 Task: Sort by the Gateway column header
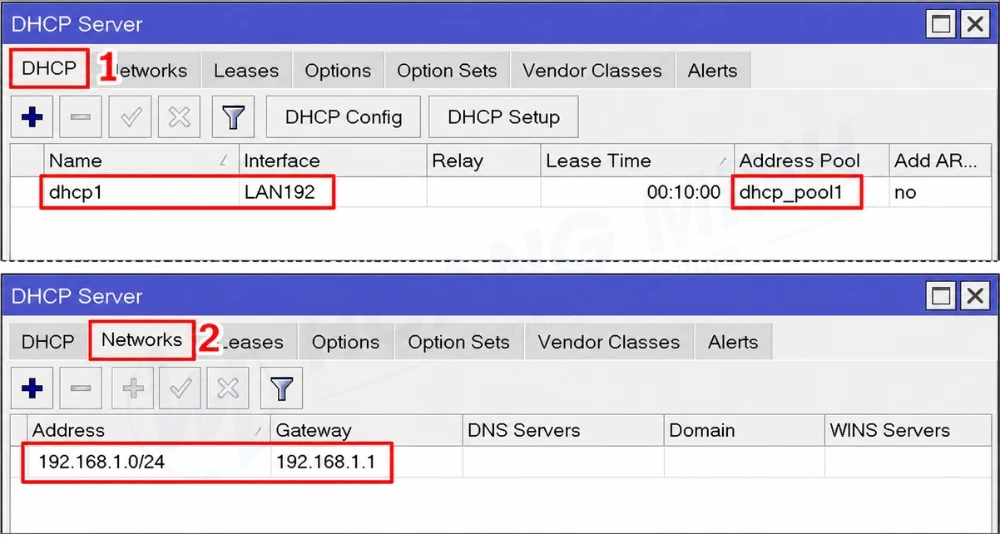(x=366, y=430)
